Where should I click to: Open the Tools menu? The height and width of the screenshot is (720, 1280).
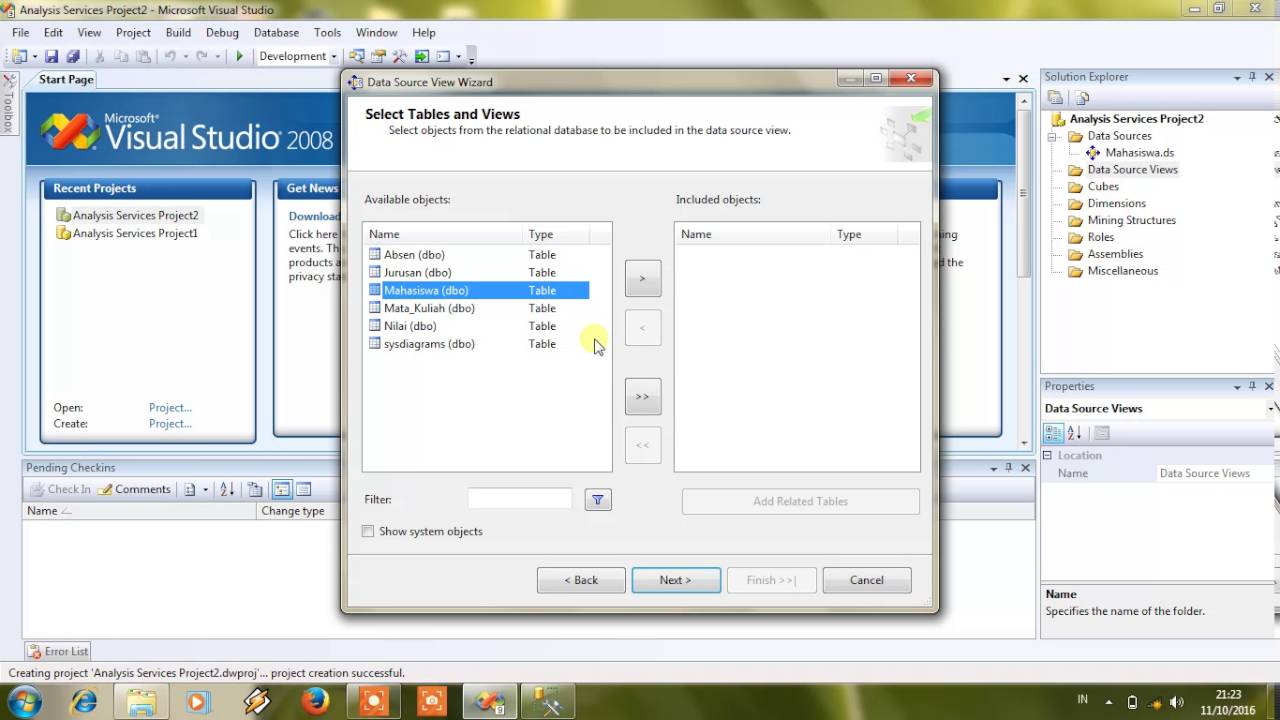pos(327,33)
